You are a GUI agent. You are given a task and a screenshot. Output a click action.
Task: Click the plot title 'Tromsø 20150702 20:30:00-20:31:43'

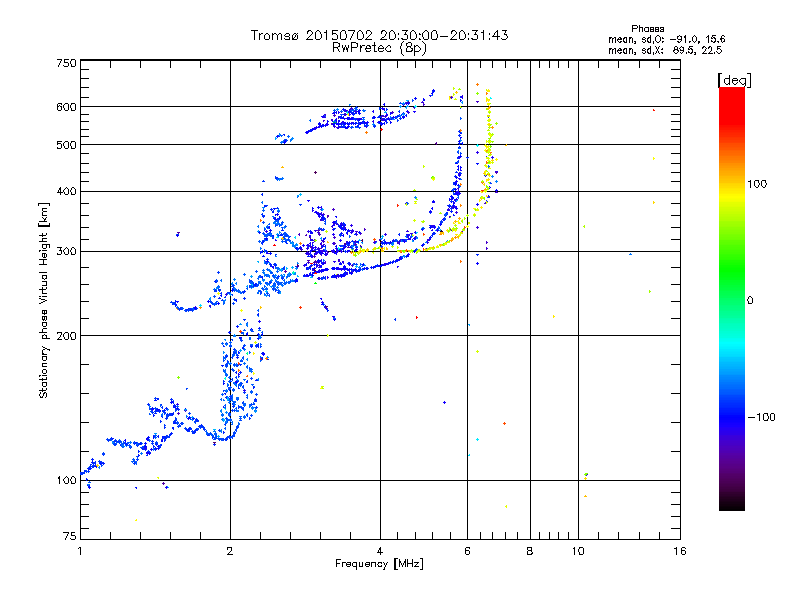pos(379,35)
